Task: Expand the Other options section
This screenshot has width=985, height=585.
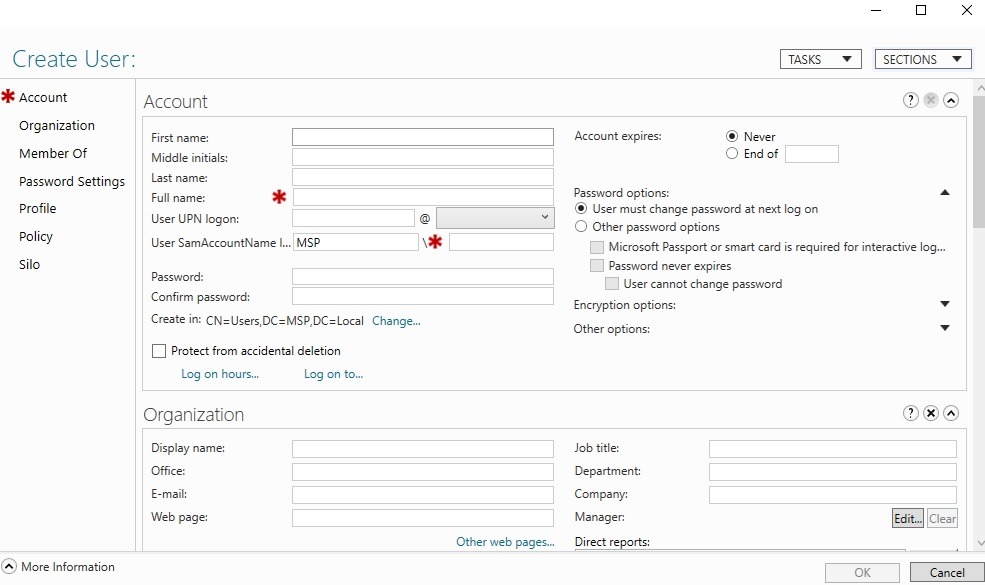Action: pos(944,328)
